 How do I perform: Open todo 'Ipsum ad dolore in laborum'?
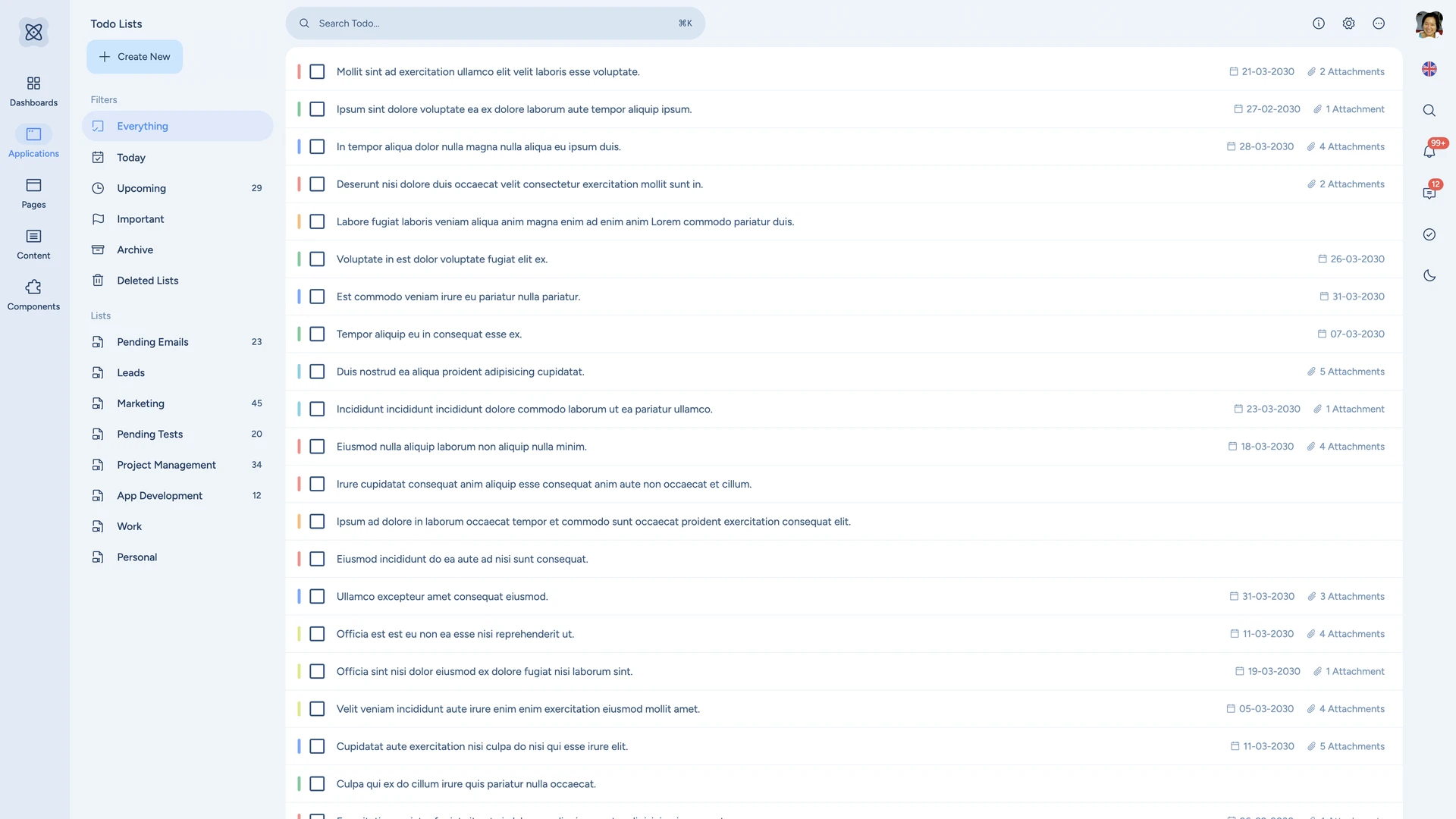(x=593, y=522)
